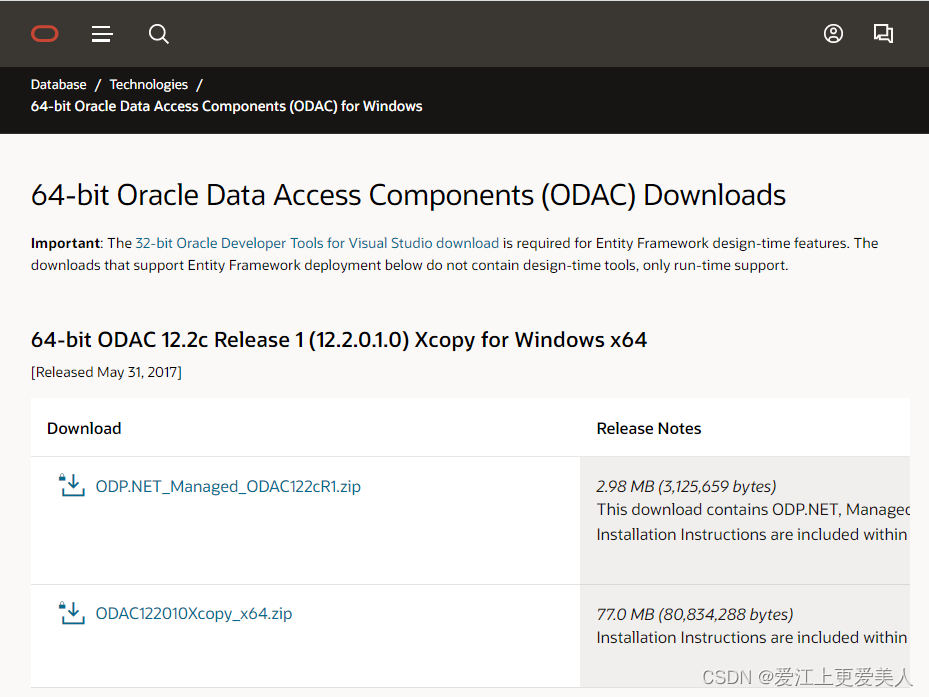
Task: Click the ODAC Downloads page title
Action: coord(408,194)
